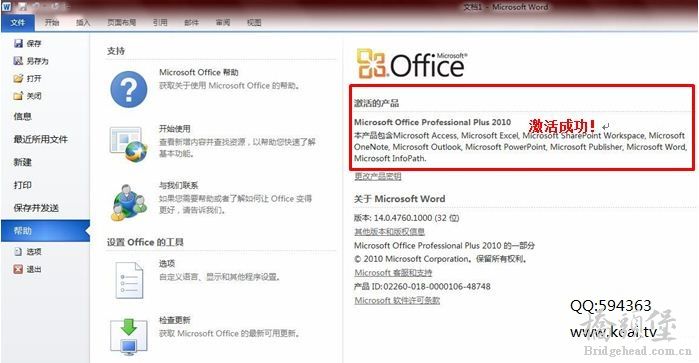Open Microsoft Office Help question mark icon
This screenshot has width=699, height=363.
click(129, 90)
